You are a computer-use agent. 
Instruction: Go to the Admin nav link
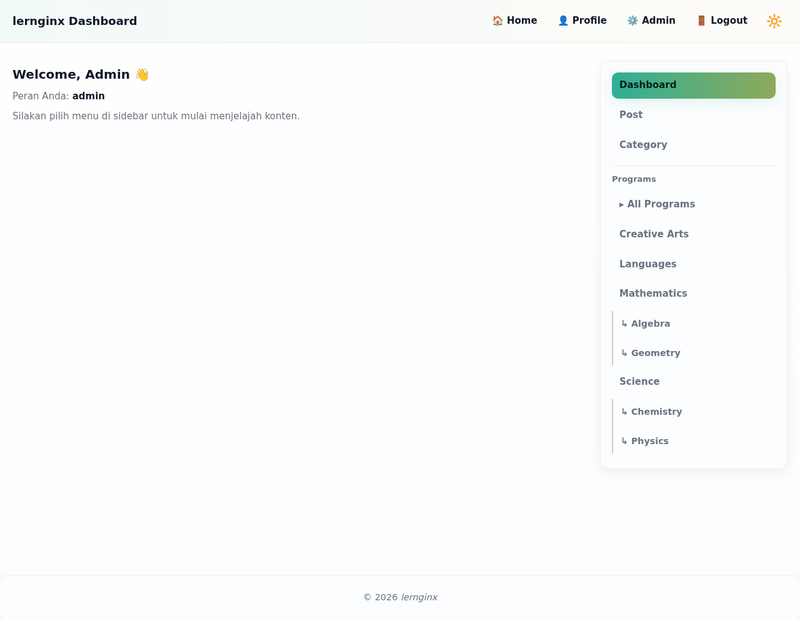click(x=651, y=20)
